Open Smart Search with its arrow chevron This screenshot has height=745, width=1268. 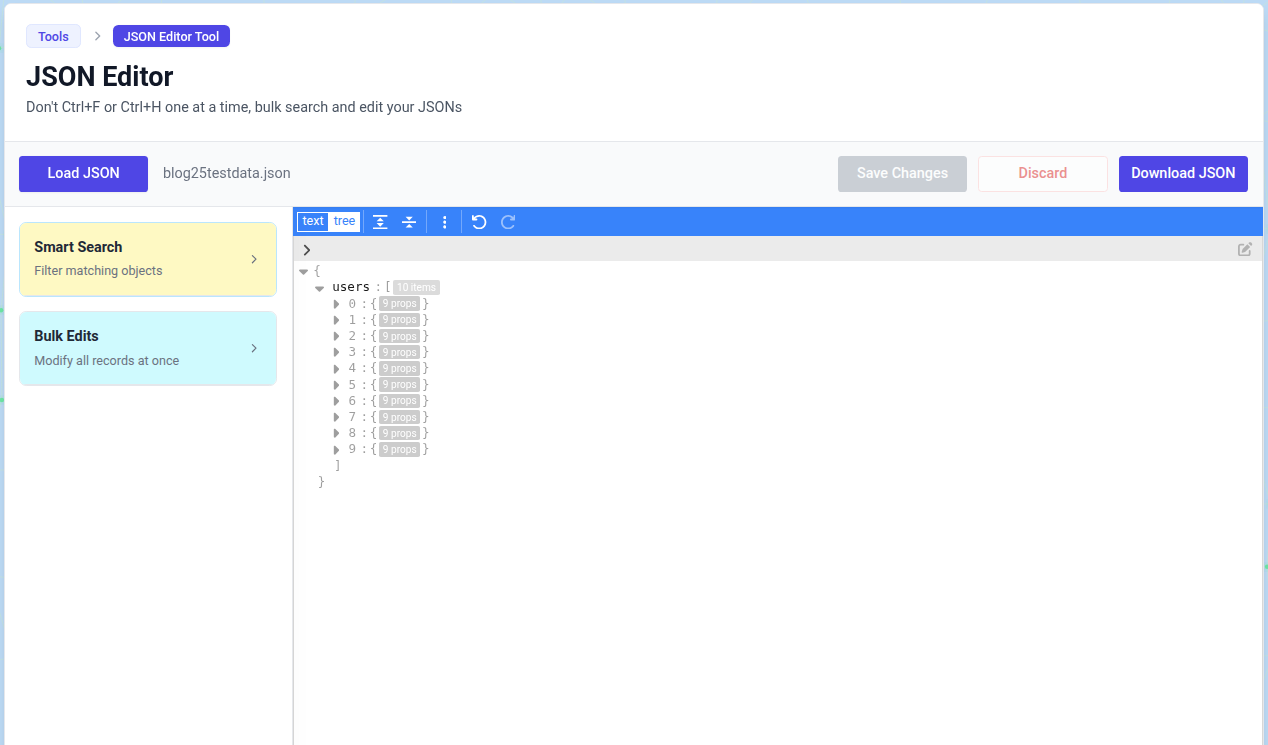pos(254,258)
